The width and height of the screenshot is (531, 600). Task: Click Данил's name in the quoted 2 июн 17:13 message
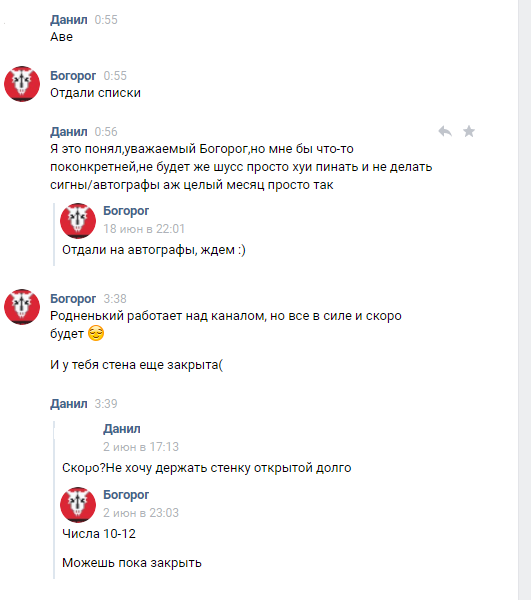click(122, 429)
